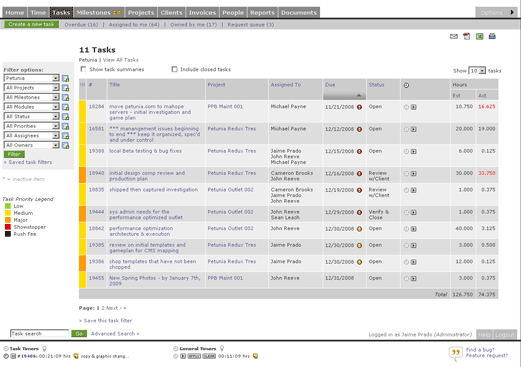Click the yellow priority bar of task 18284

[x=82, y=111]
